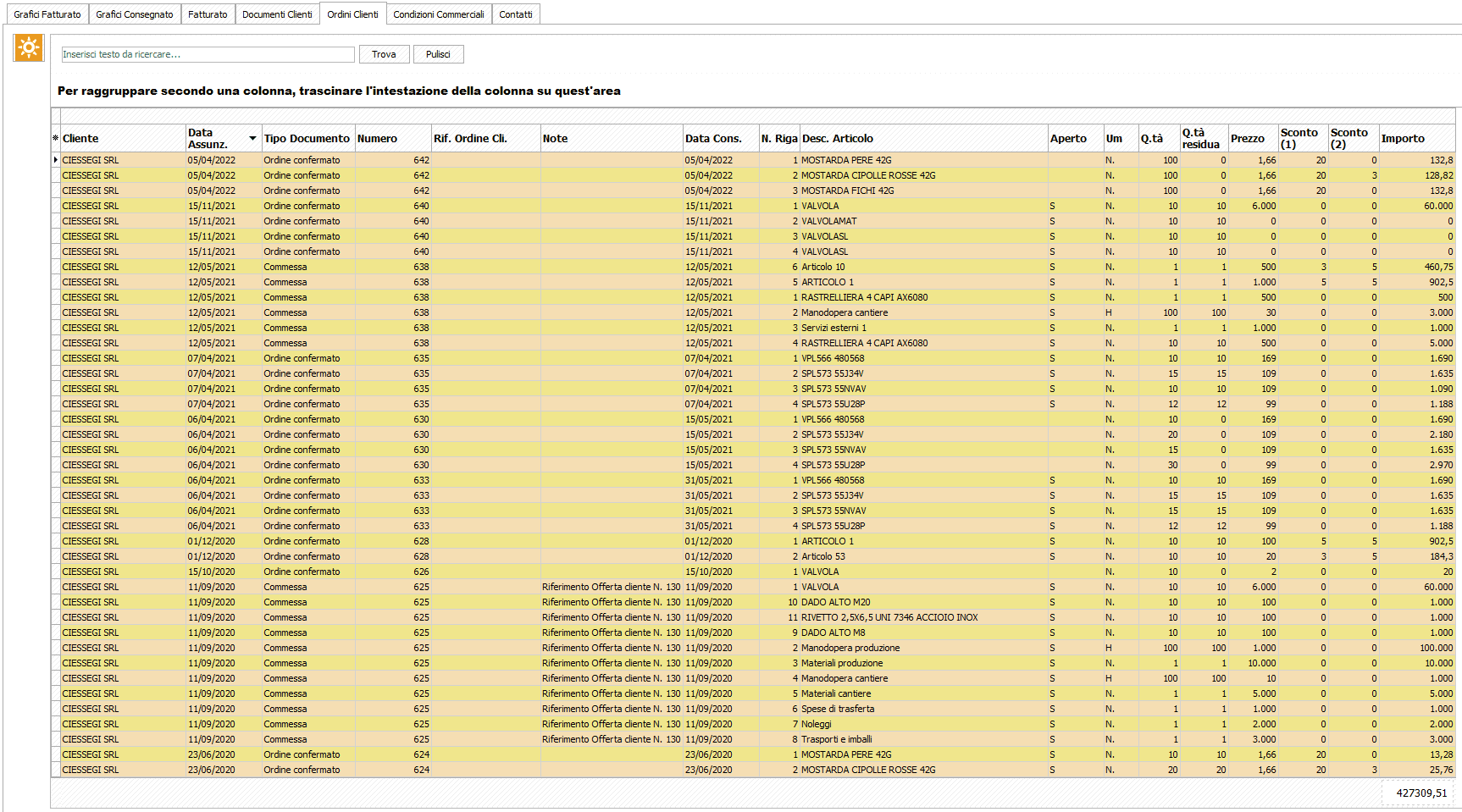Sort by the Cliente column header

tap(124, 138)
